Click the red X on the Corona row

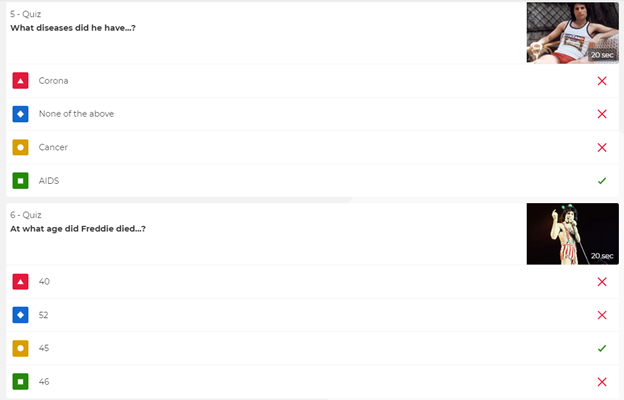[x=602, y=80]
